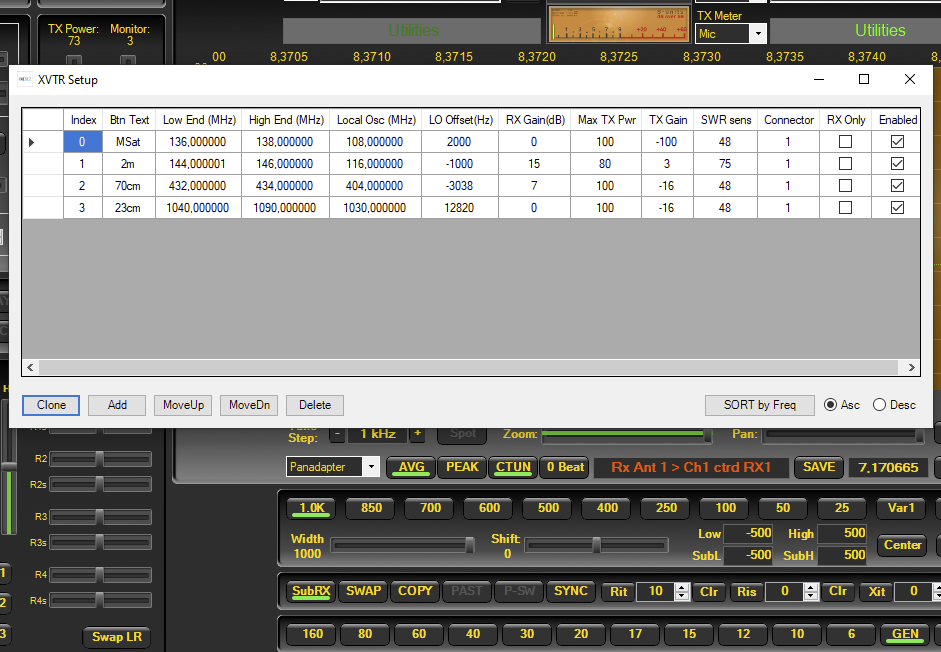The width and height of the screenshot is (941, 652).
Task: Click the table's right scroll arrow
Action: (912, 368)
